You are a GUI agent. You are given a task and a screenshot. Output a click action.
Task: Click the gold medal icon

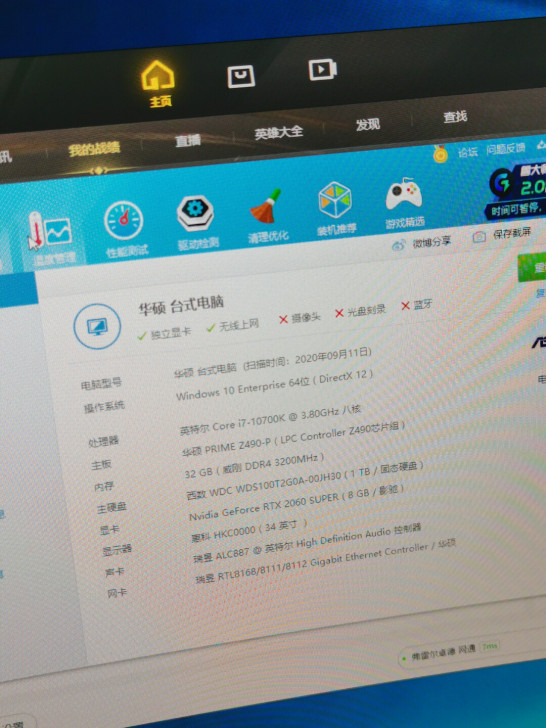440,154
